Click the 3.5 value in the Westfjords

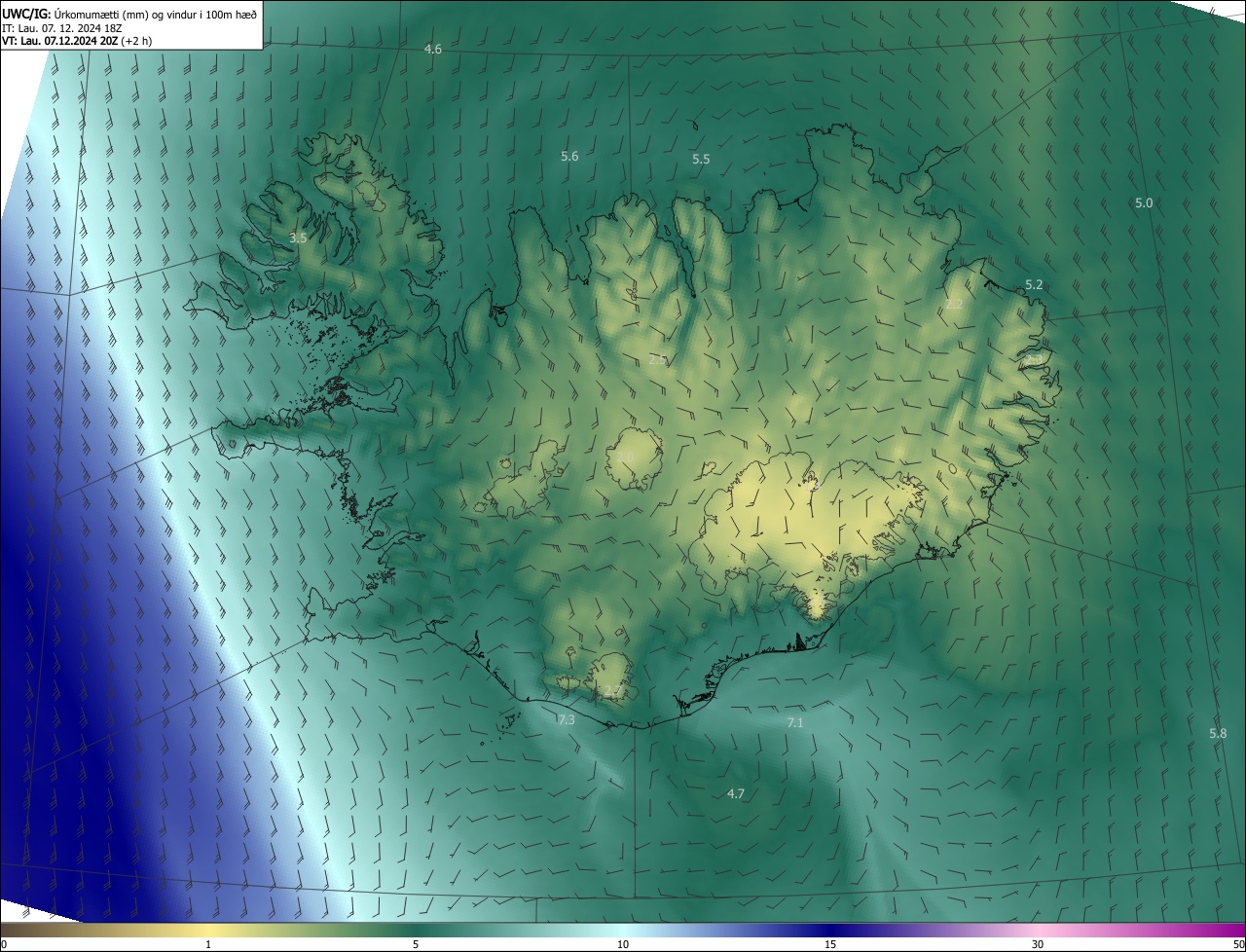299,238
